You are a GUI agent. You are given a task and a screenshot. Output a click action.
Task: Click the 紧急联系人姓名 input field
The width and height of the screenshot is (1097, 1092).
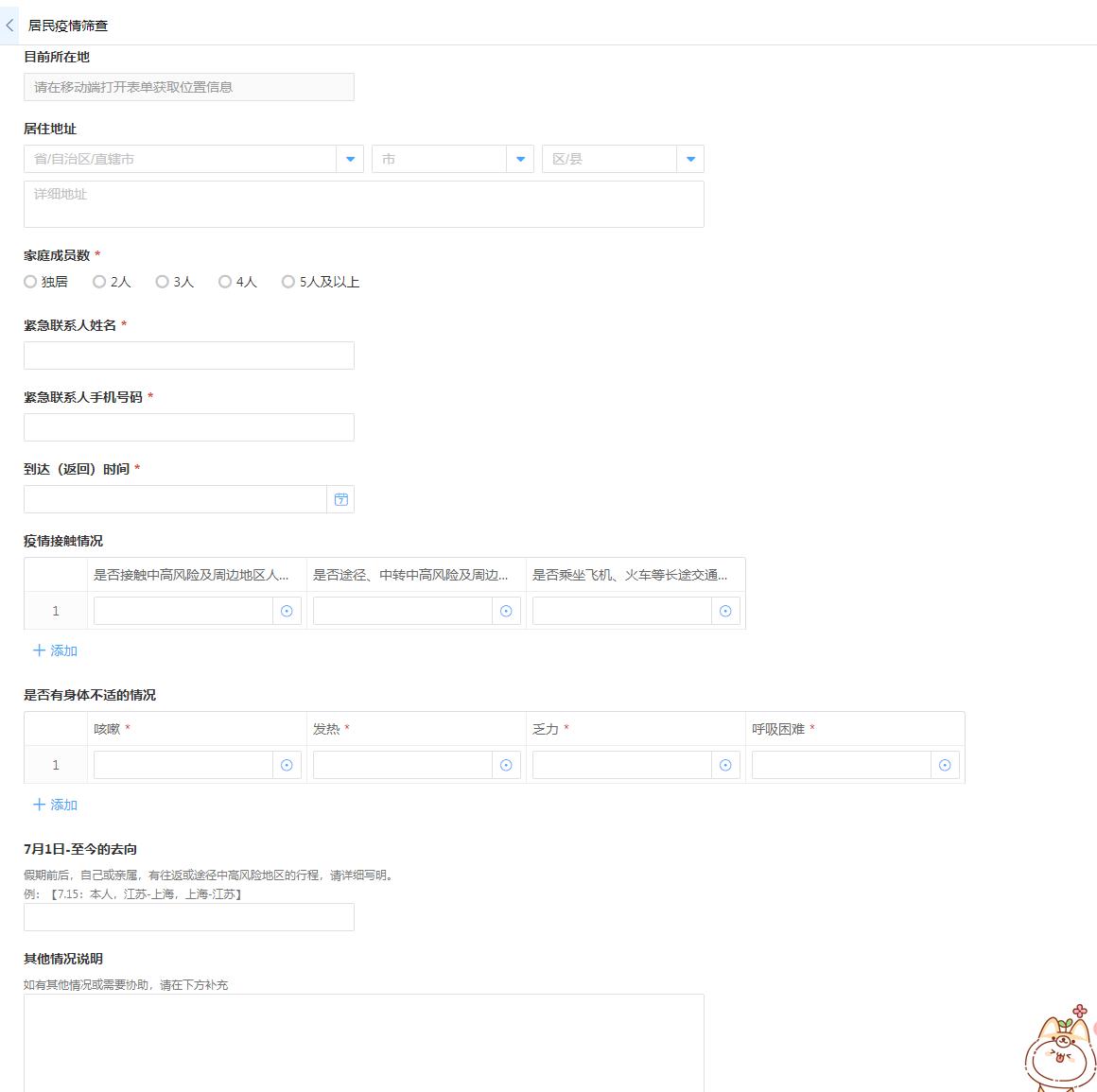(188, 355)
